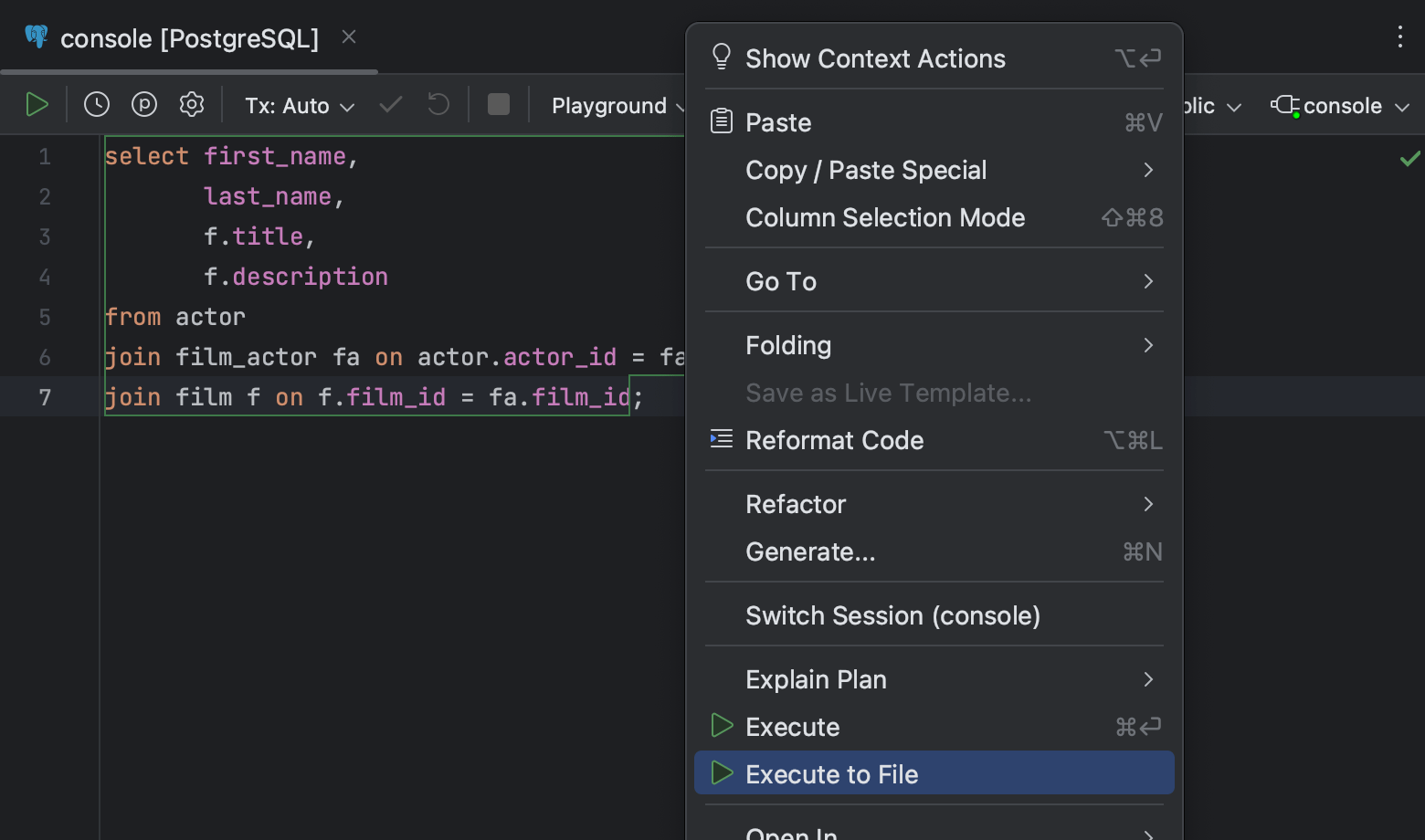Rollback the transaction using the curved arrow icon
This screenshot has width=1425, height=840.
click(x=438, y=104)
